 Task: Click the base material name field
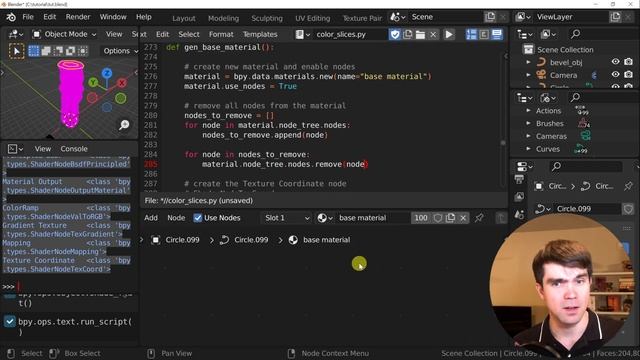[x=373, y=218]
